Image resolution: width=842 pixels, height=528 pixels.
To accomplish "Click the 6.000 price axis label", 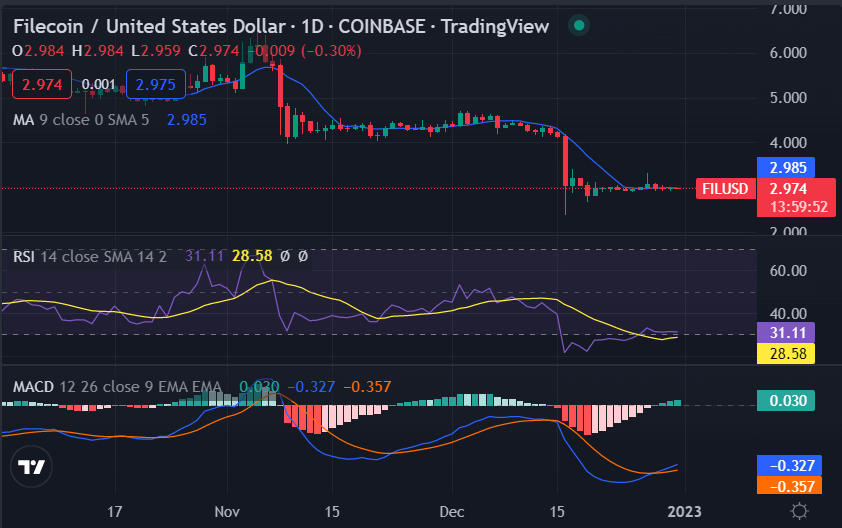I will click(788, 53).
